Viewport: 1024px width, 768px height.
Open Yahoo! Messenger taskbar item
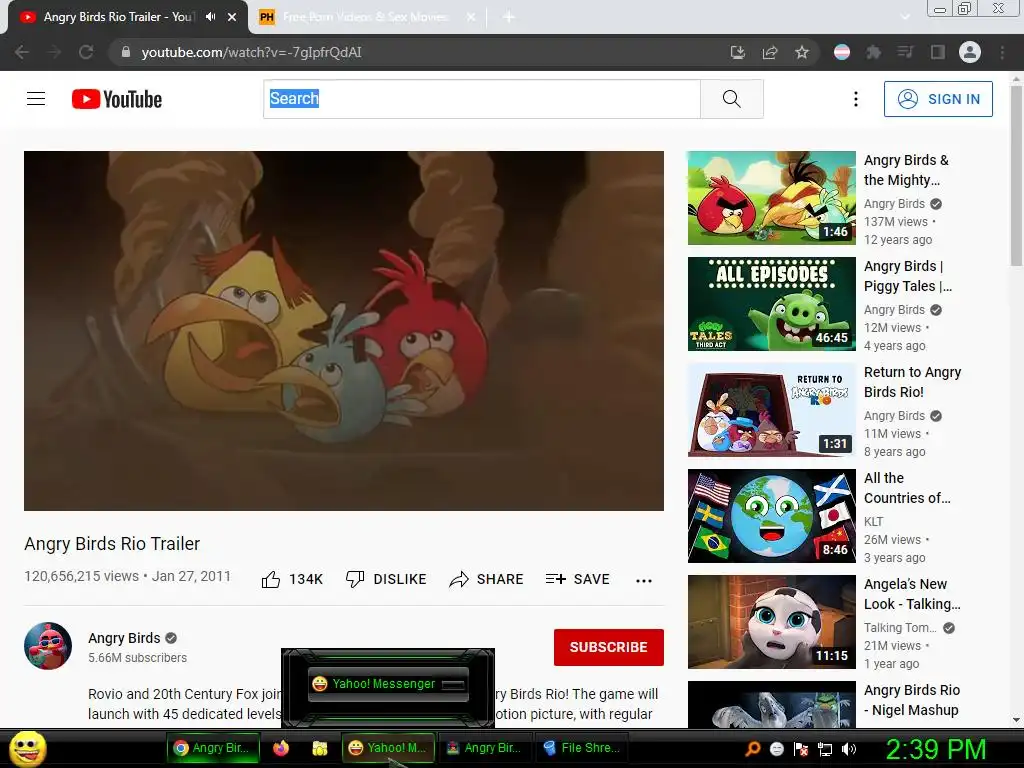[x=387, y=748]
